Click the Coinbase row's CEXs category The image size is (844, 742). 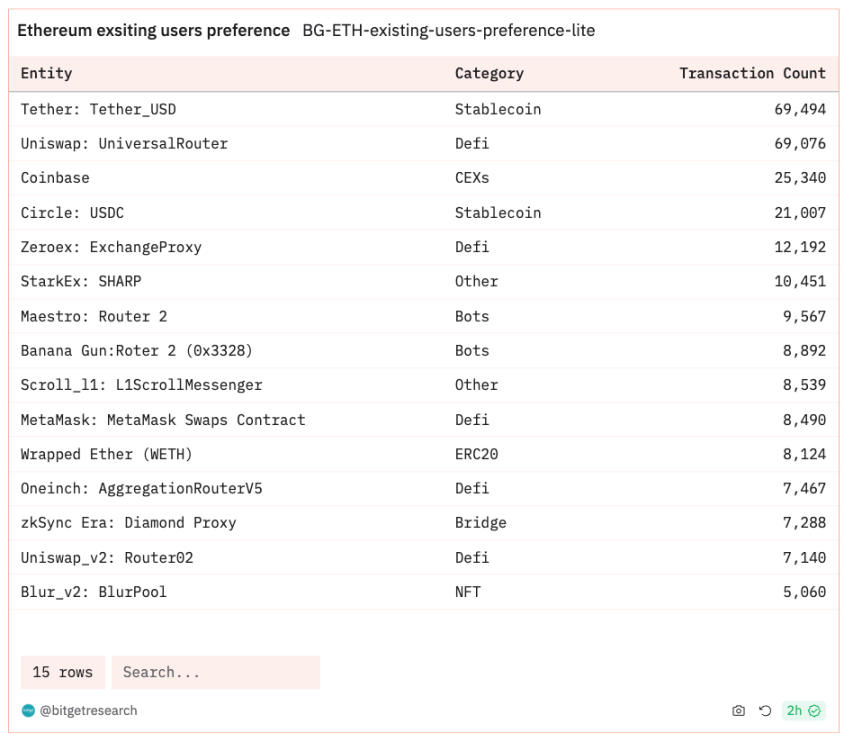(x=472, y=178)
